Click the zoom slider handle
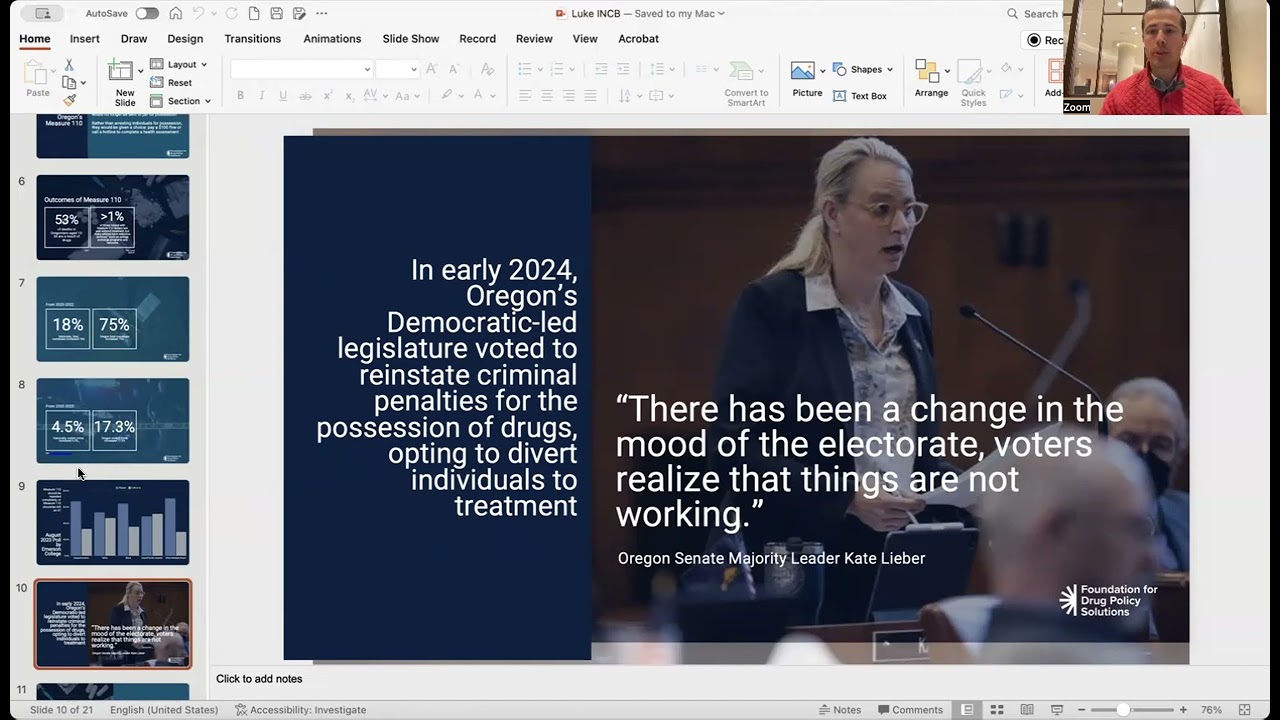The width and height of the screenshot is (1280, 720). 1123,710
